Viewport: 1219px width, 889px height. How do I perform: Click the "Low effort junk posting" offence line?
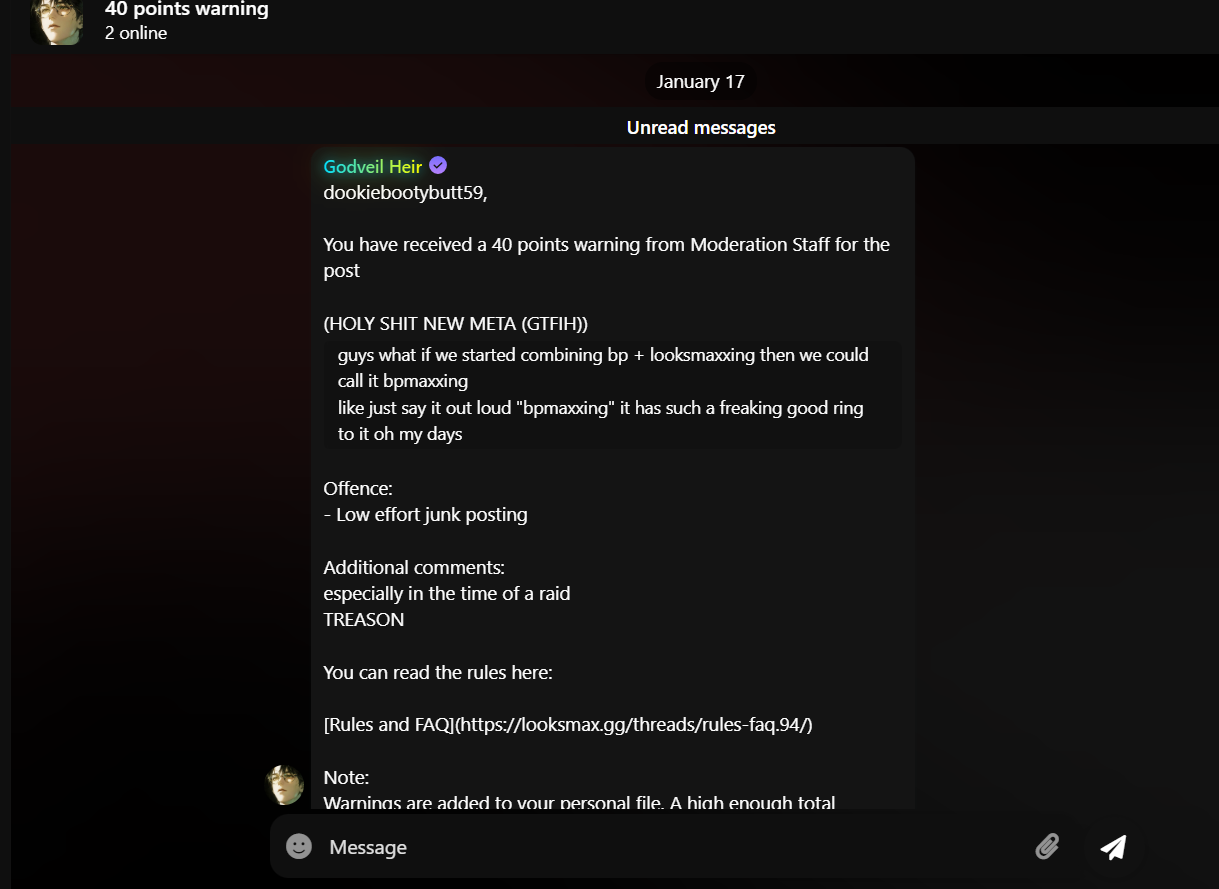tap(431, 515)
